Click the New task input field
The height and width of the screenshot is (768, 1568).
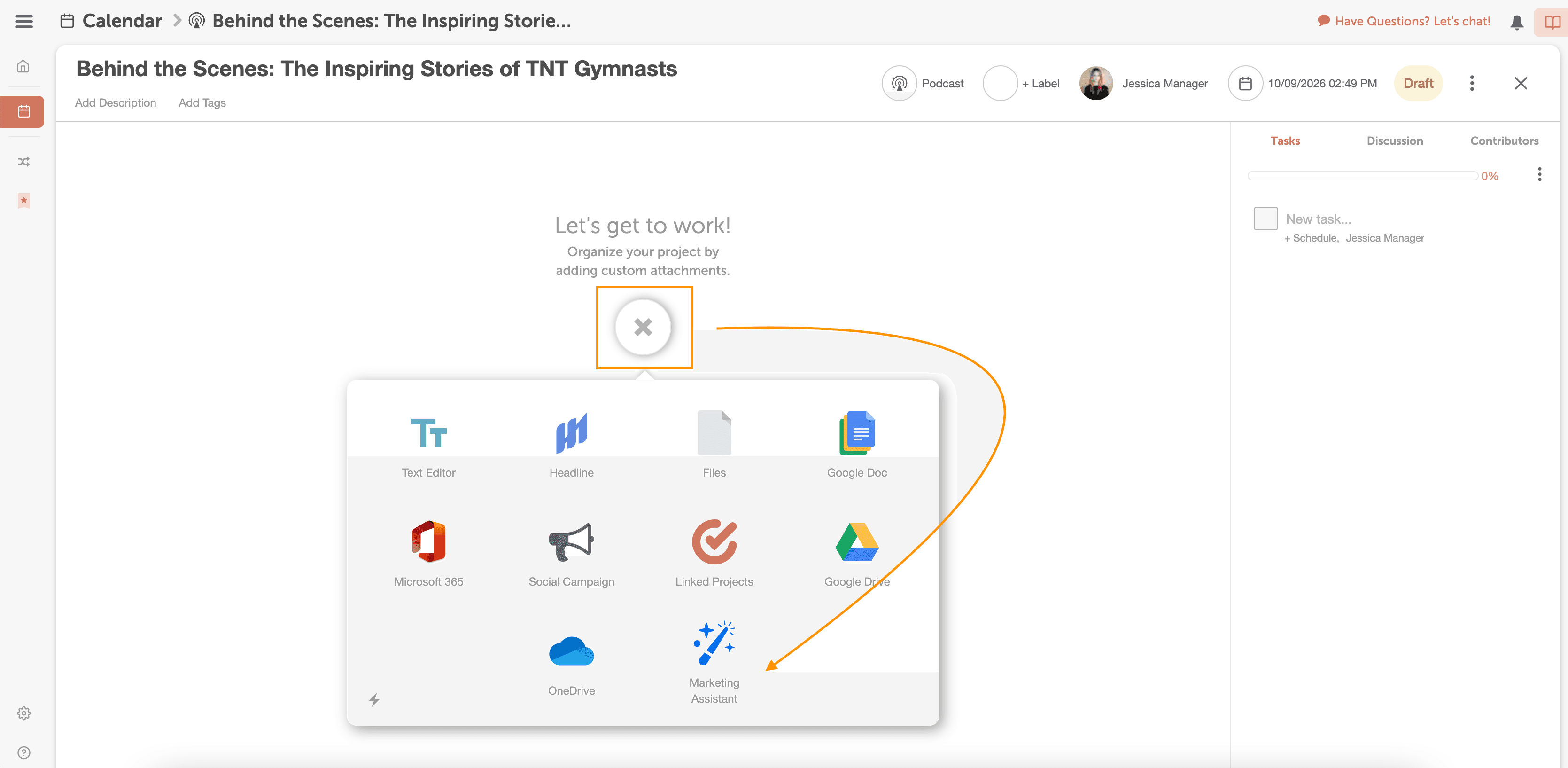click(x=1319, y=219)
